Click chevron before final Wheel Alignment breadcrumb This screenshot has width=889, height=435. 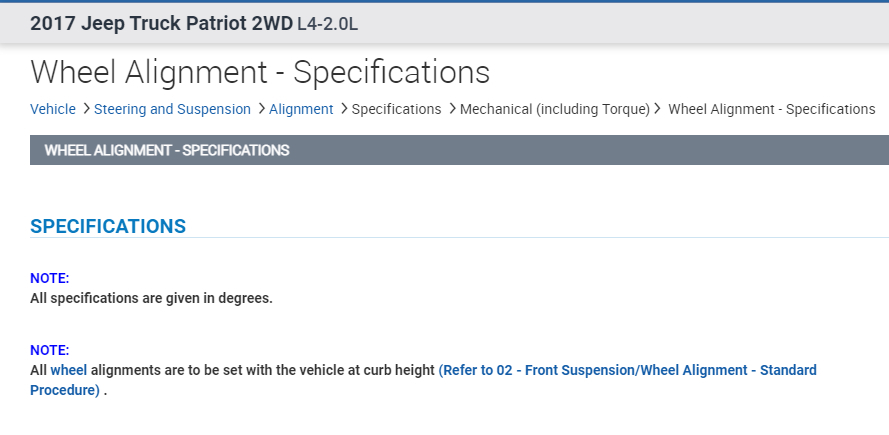(x=658, y=109)
